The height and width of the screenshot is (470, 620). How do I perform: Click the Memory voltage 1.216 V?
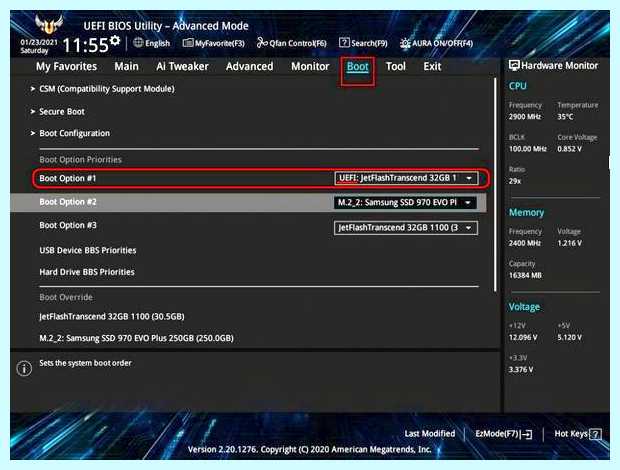[569, 243]
